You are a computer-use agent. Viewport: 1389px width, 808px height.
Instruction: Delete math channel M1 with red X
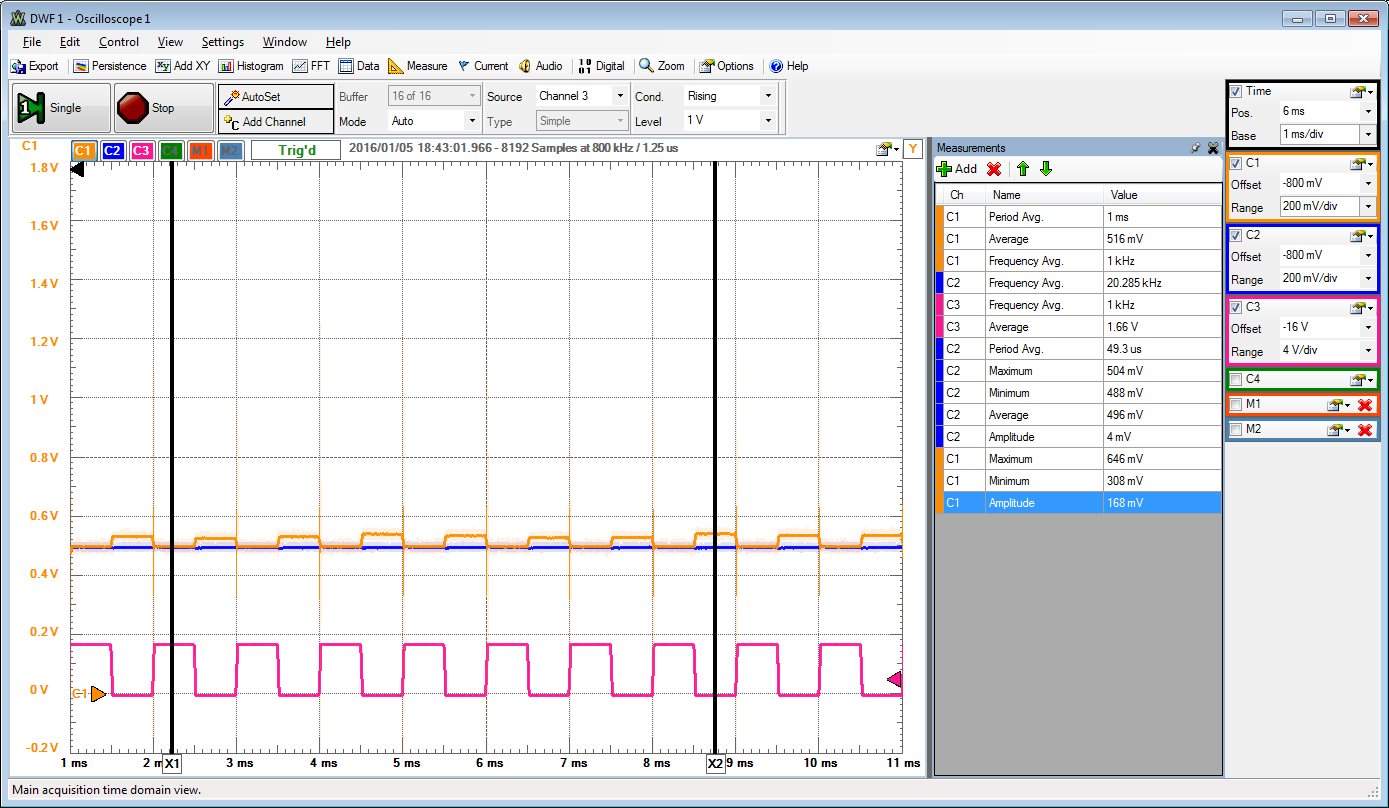pyautogui.click(x=1364, y=405)
